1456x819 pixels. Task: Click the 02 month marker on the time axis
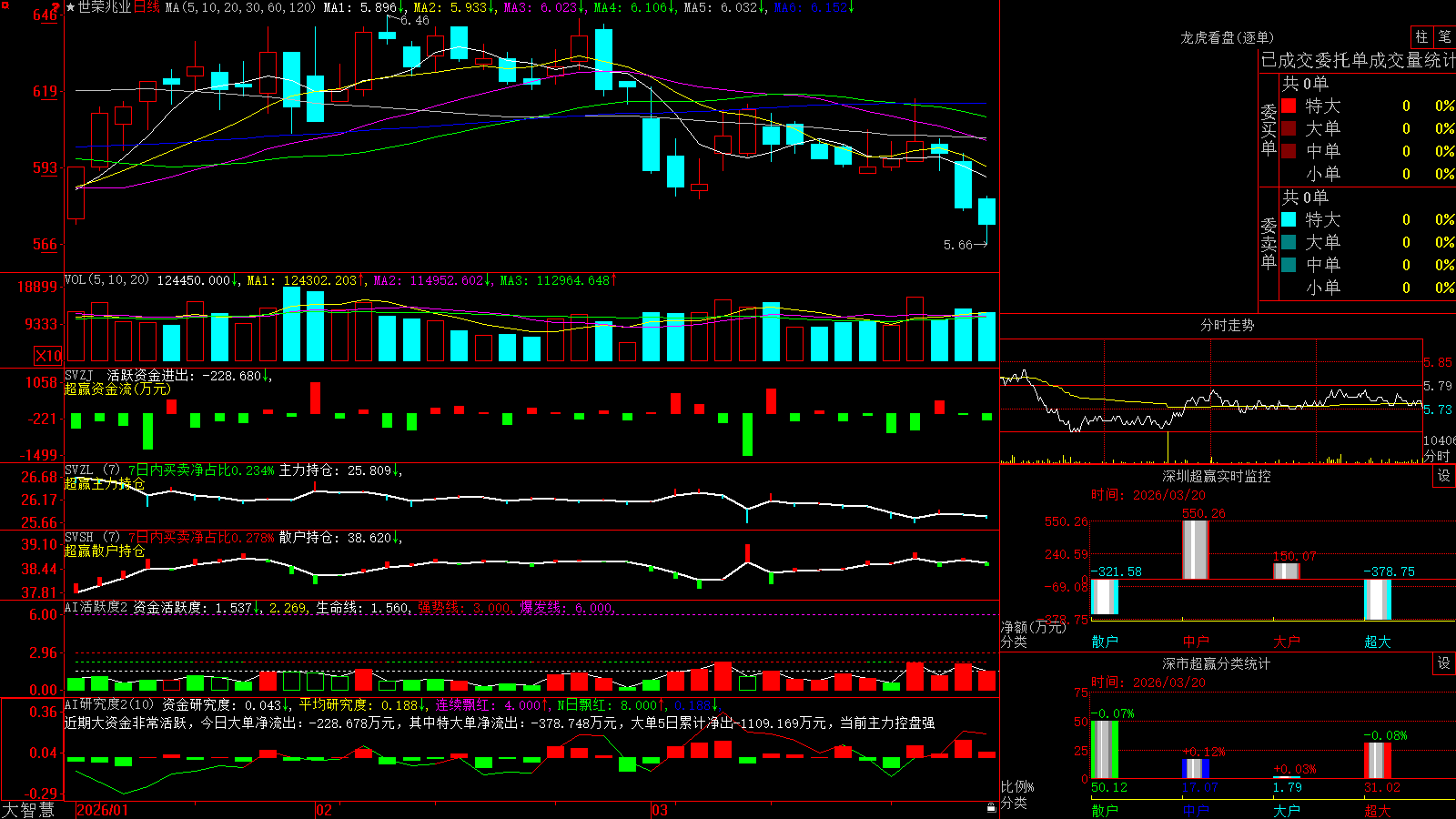tap(324, 810)
